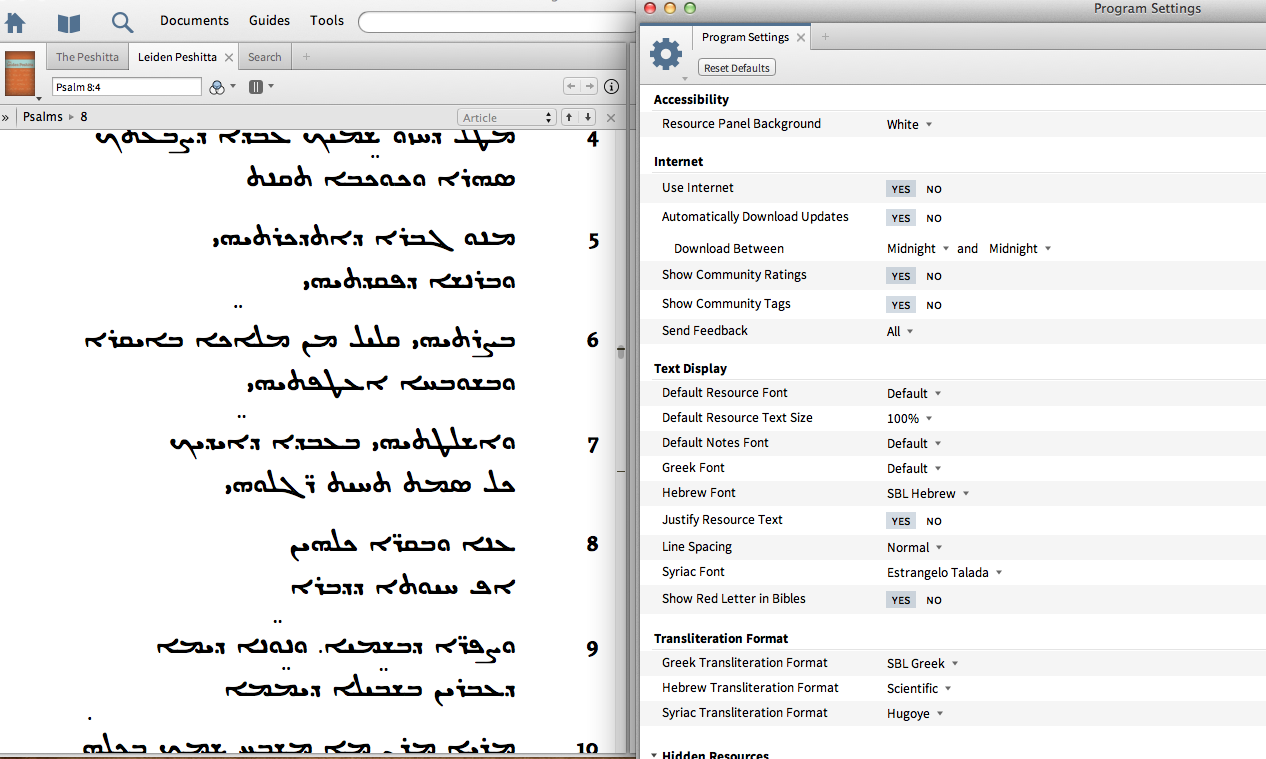
Task: Turn off Justify Resource Text
Action: coord(933,520)
